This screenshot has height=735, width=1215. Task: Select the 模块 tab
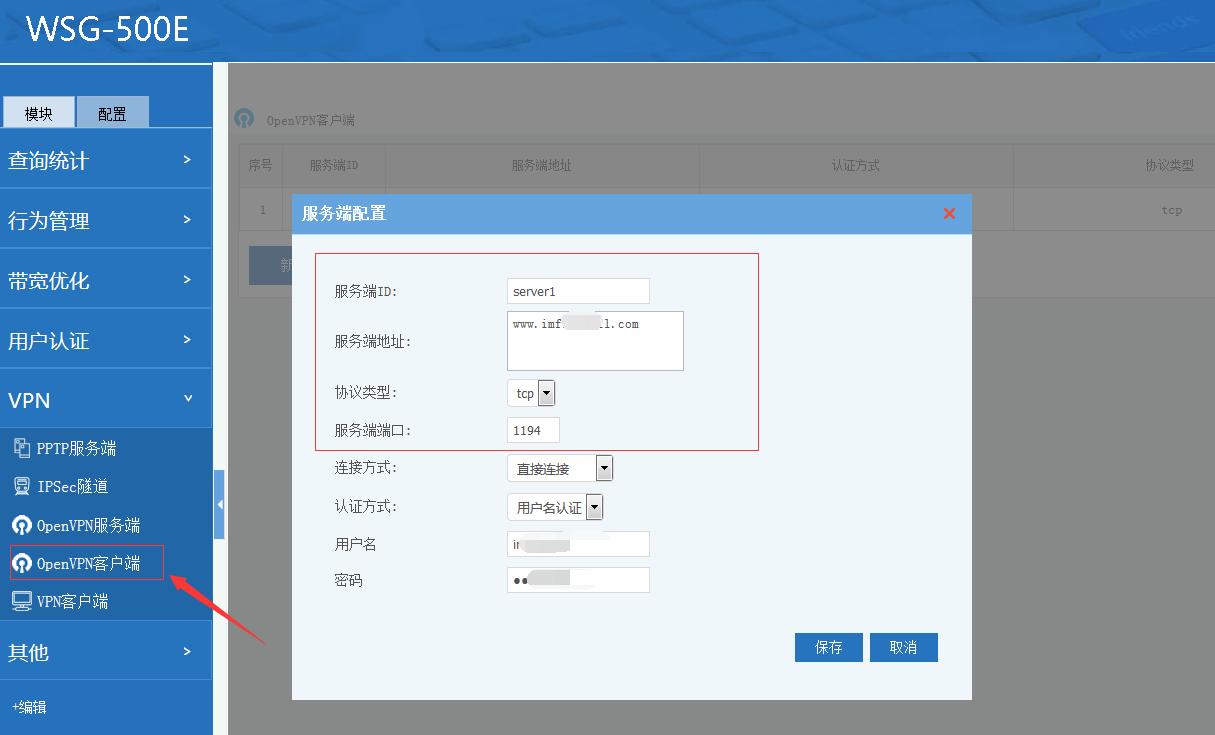tap(39, 112)
